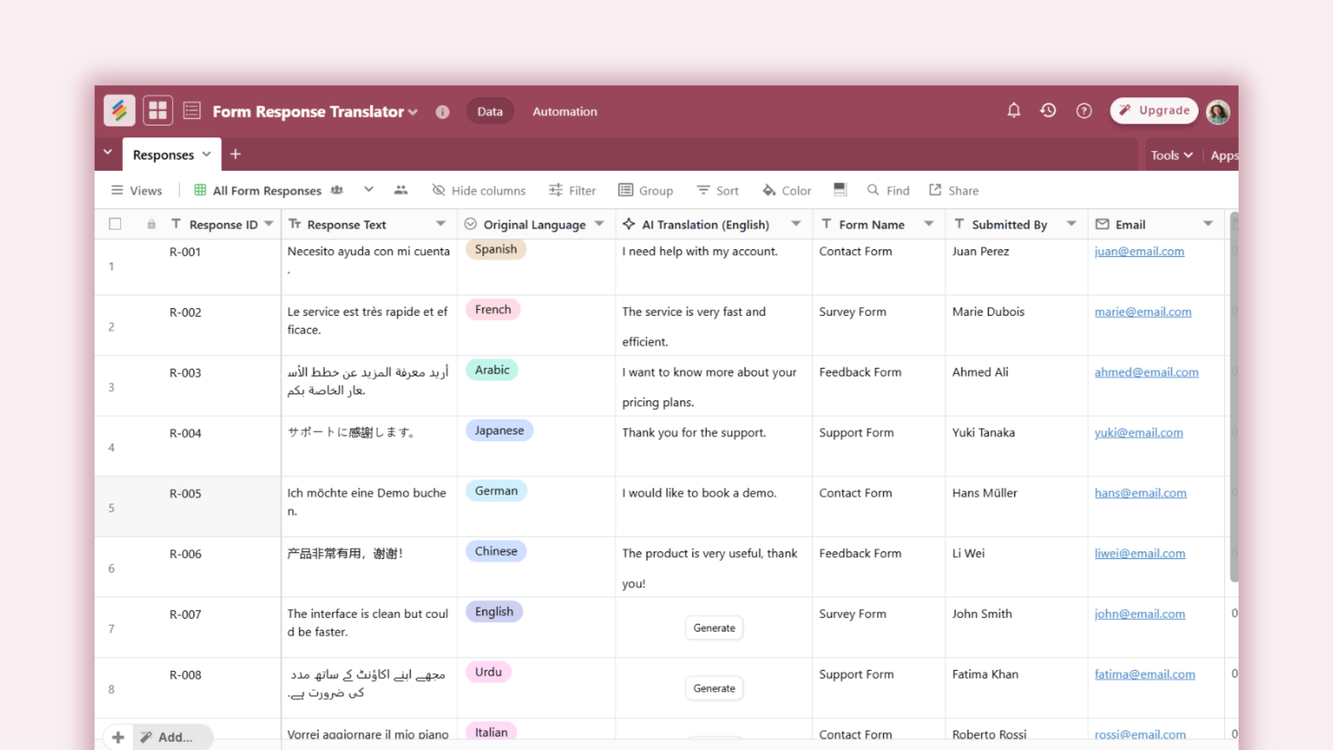
Task: Open Find to search records
Action: tap(888, 190)
